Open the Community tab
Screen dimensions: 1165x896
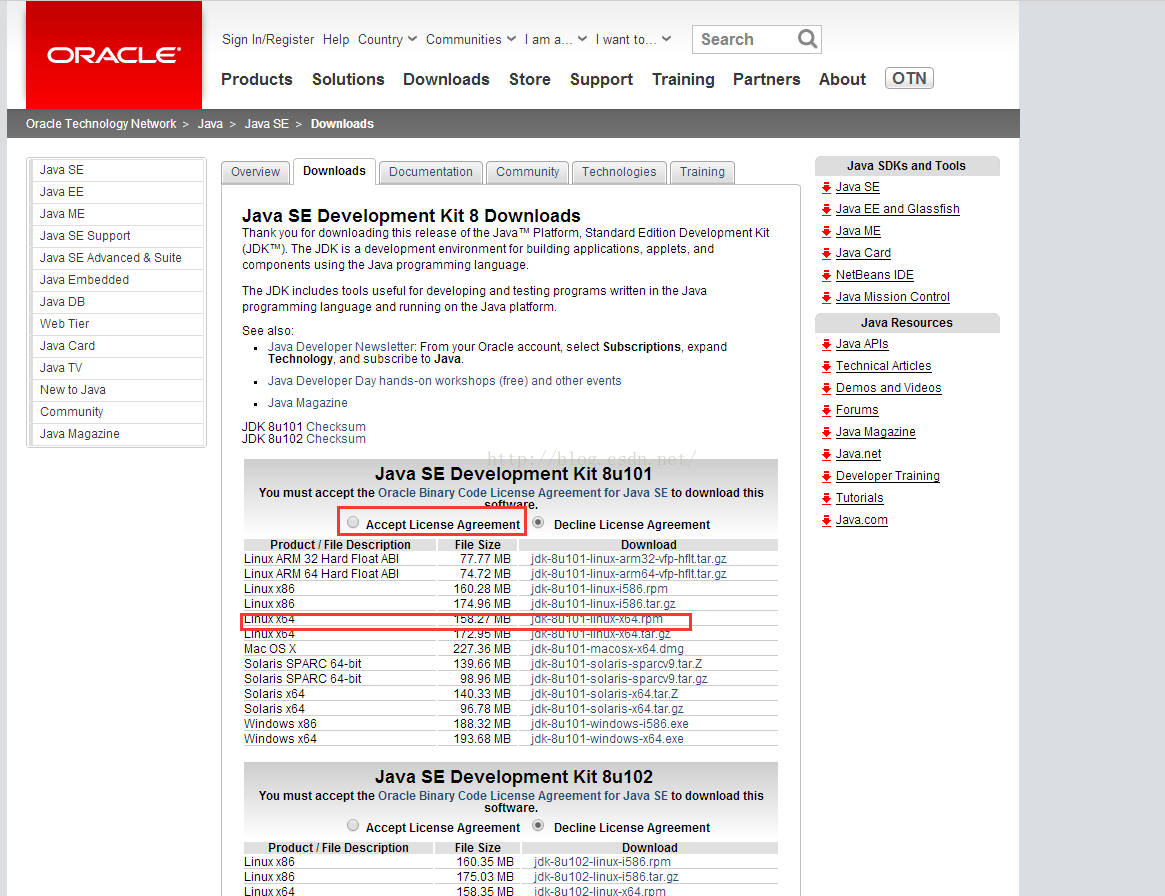pyautogui.click(x=528, y=172)
